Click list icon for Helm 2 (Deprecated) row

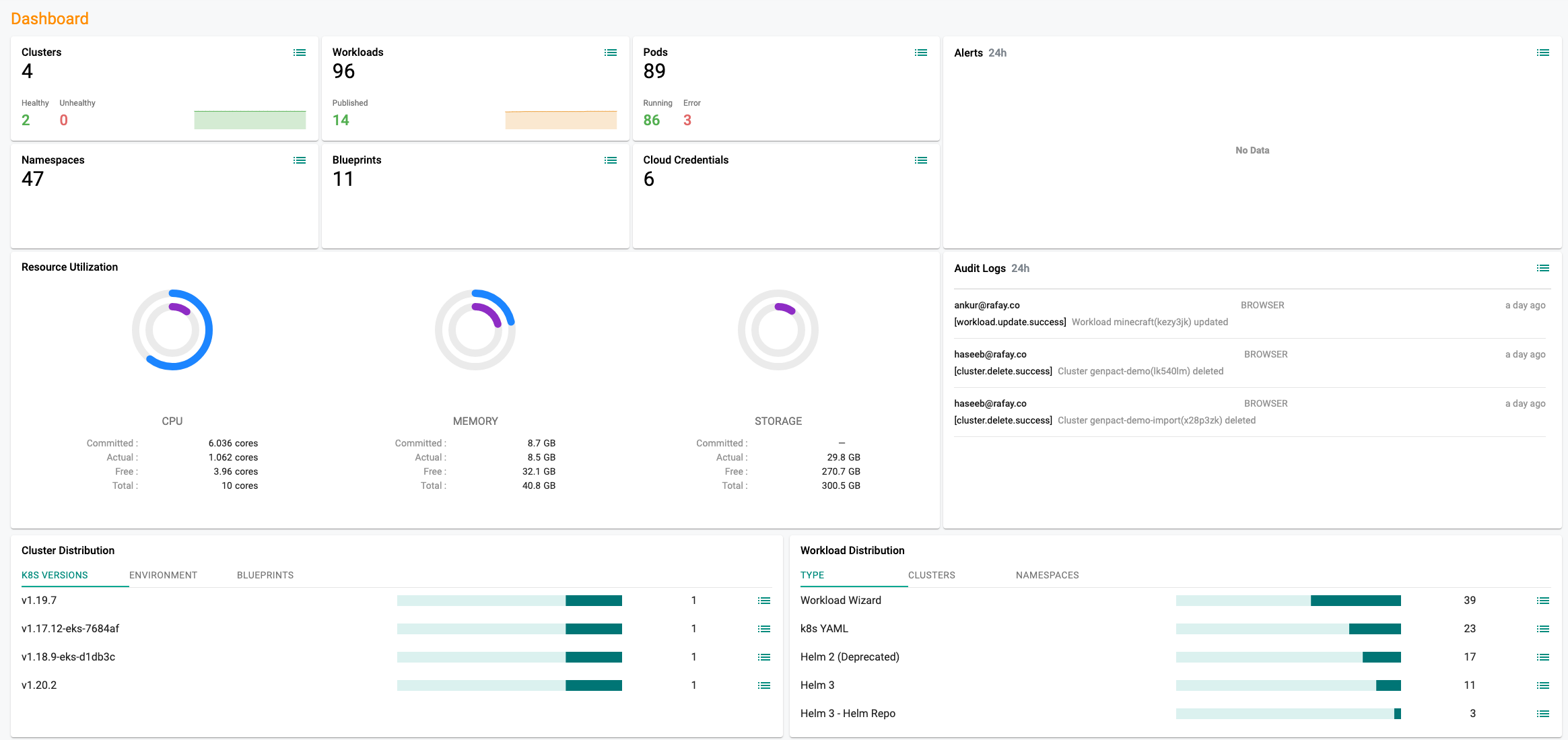pyautogui.click(x=1543, y=657)
